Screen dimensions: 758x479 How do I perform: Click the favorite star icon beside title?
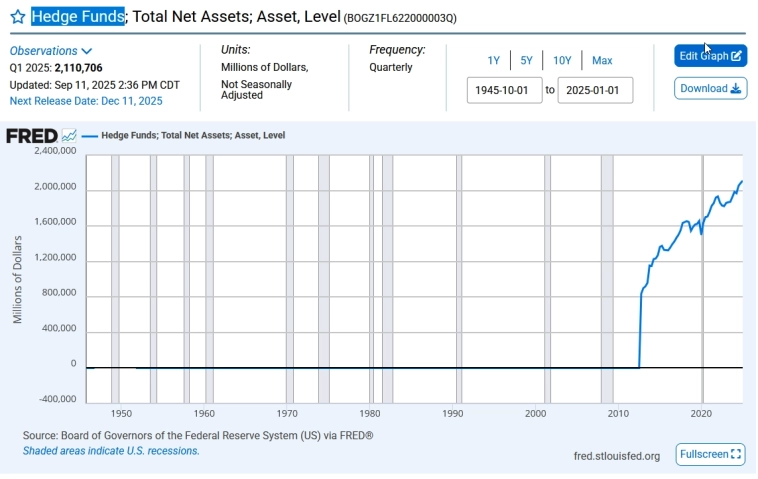(x=17, y=17)
